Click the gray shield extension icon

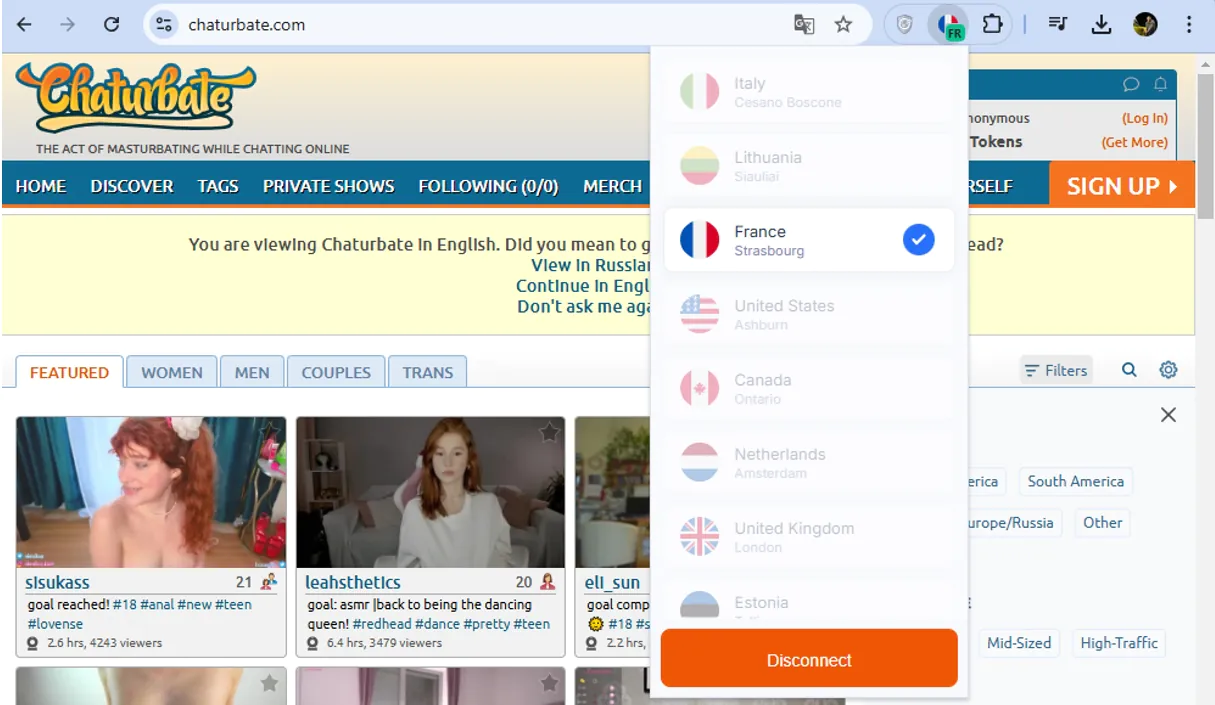click(x=905, y=25)
